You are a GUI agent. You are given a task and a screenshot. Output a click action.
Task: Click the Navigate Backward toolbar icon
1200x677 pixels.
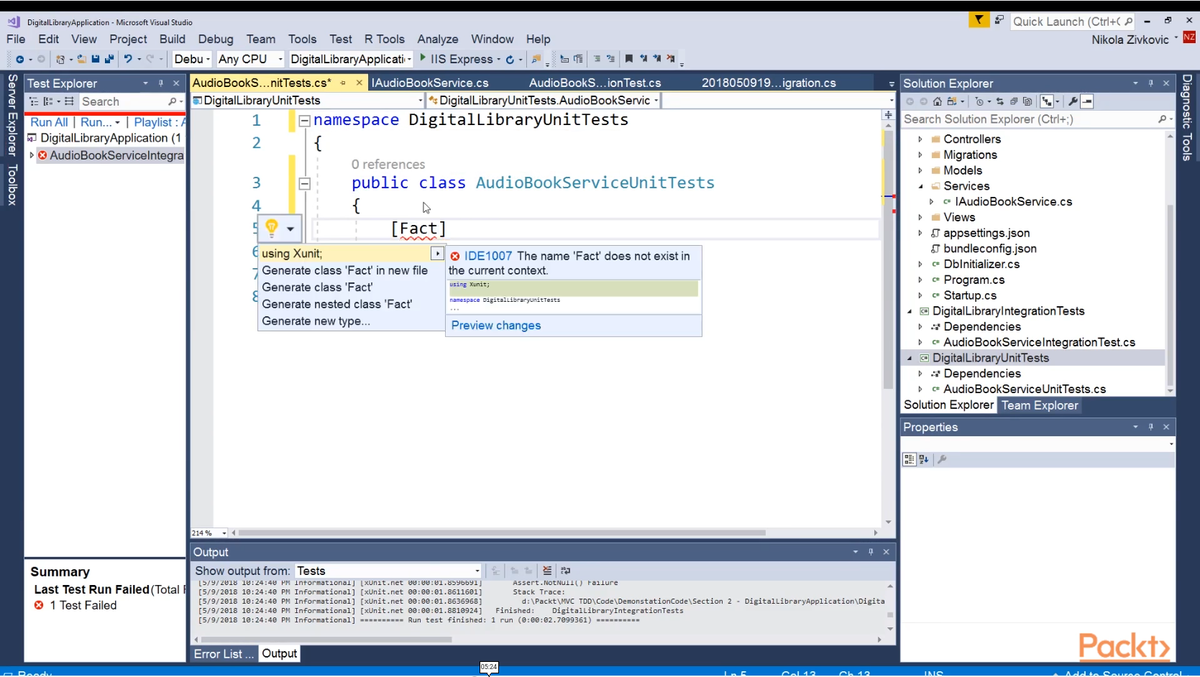[19, 59]
